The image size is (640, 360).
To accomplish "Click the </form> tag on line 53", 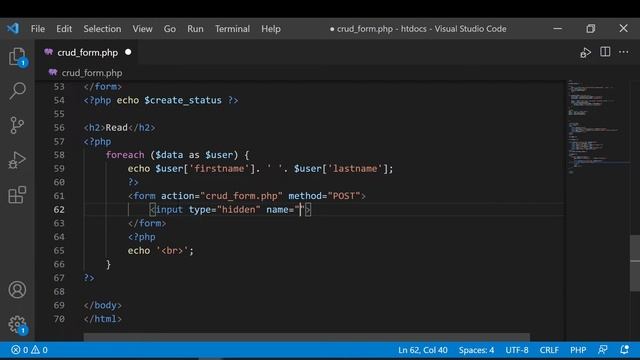I will [x=102, y=87].
